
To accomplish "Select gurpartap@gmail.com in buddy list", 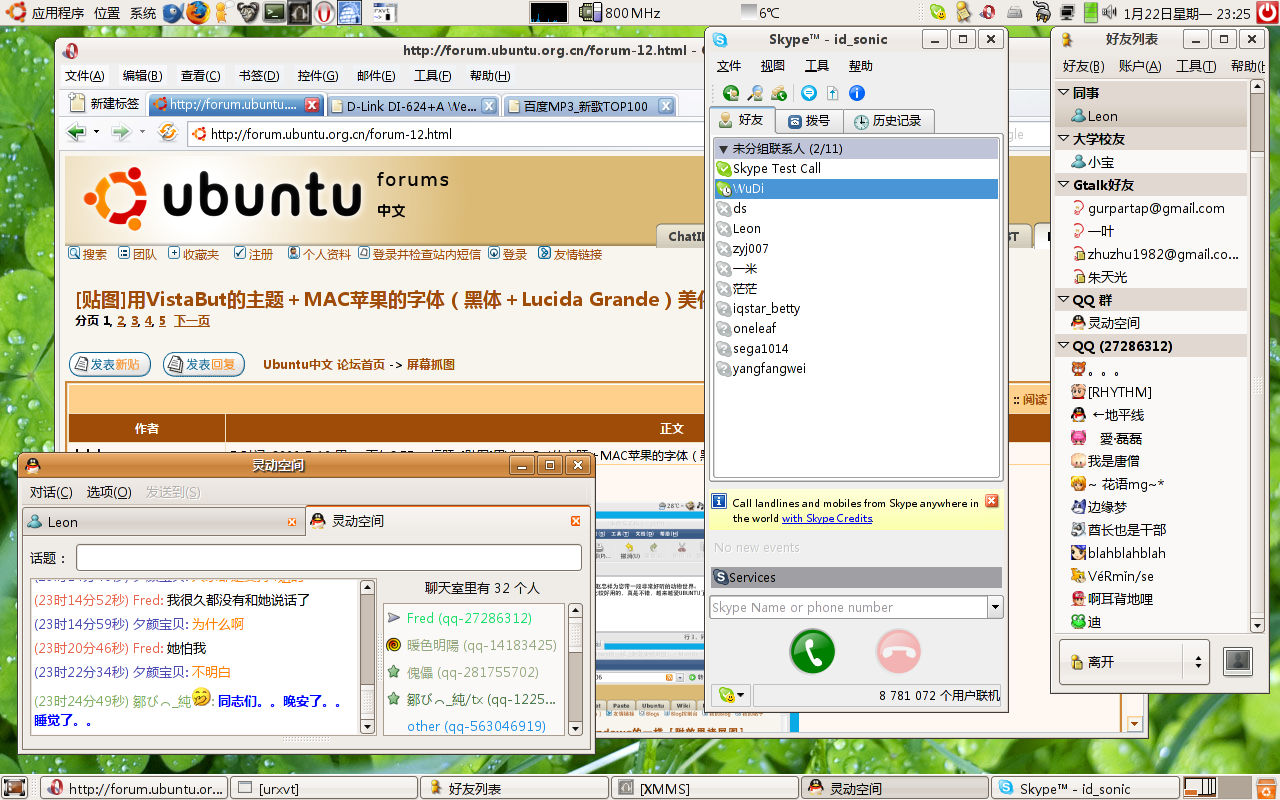I will pos(1150,208).
